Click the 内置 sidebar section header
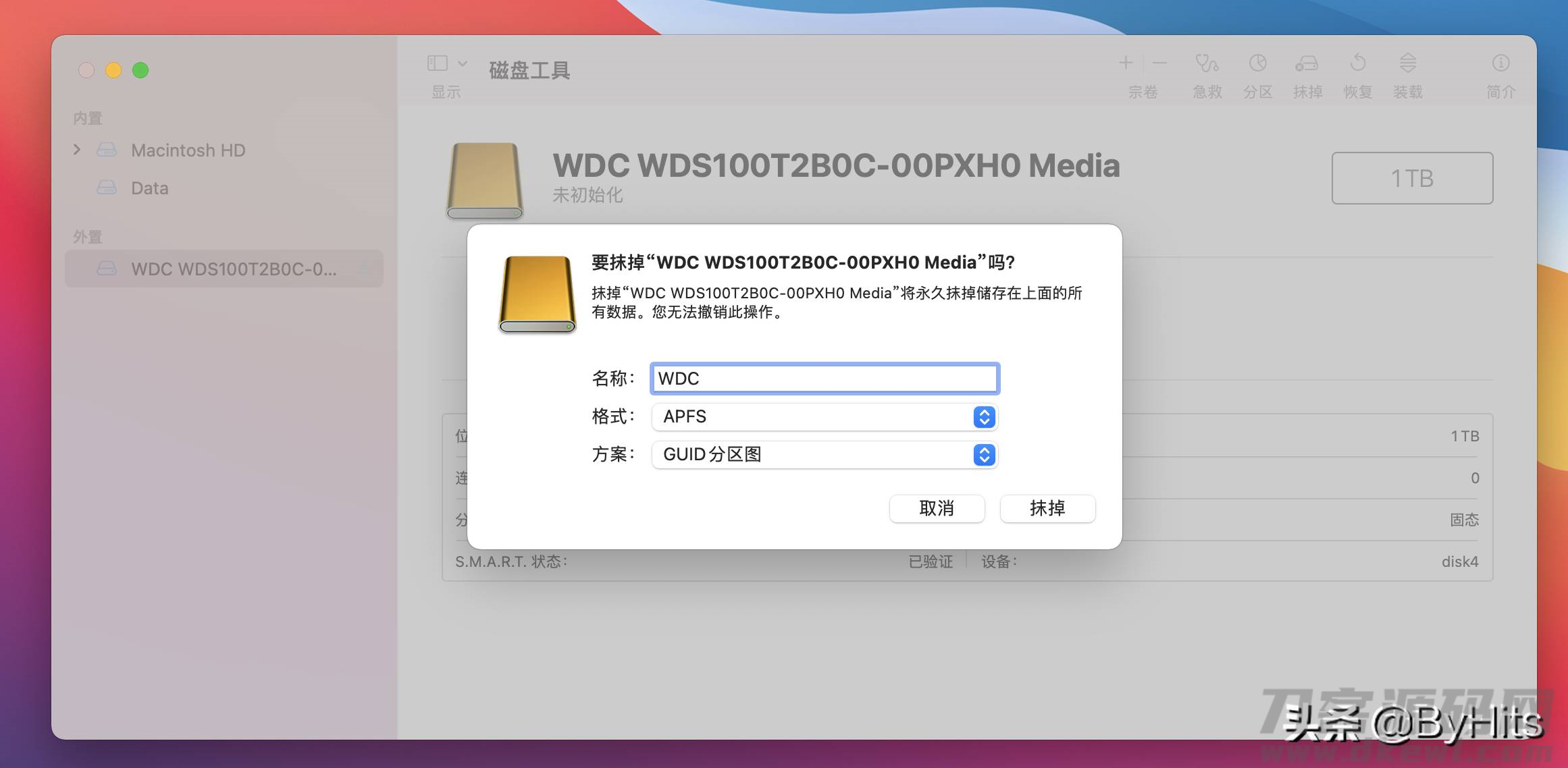This screenshot has width=1568, height=768. (x=88, y=118)
